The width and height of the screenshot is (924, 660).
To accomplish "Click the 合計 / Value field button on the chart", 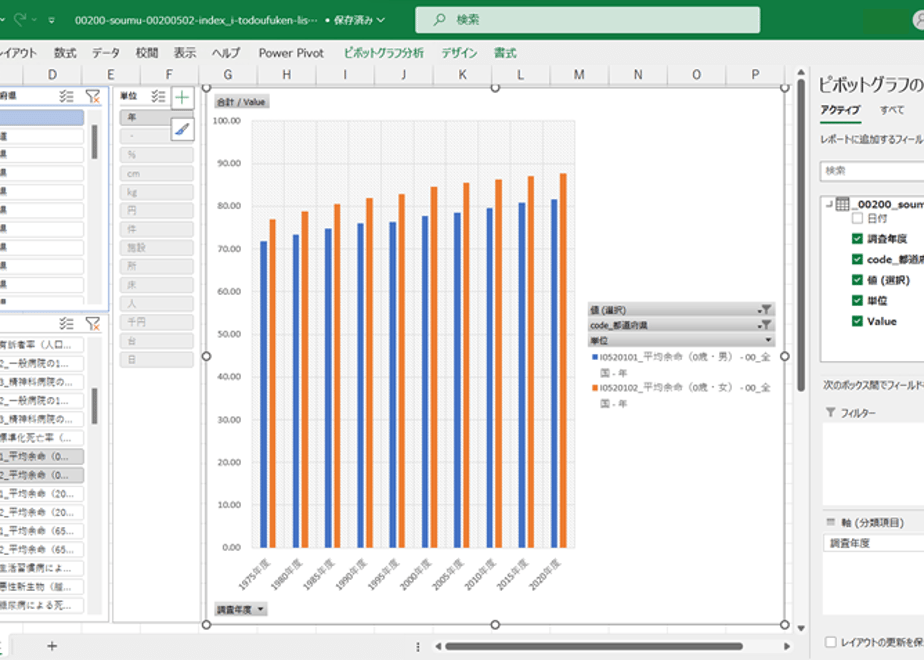I will tap(242, 102).
